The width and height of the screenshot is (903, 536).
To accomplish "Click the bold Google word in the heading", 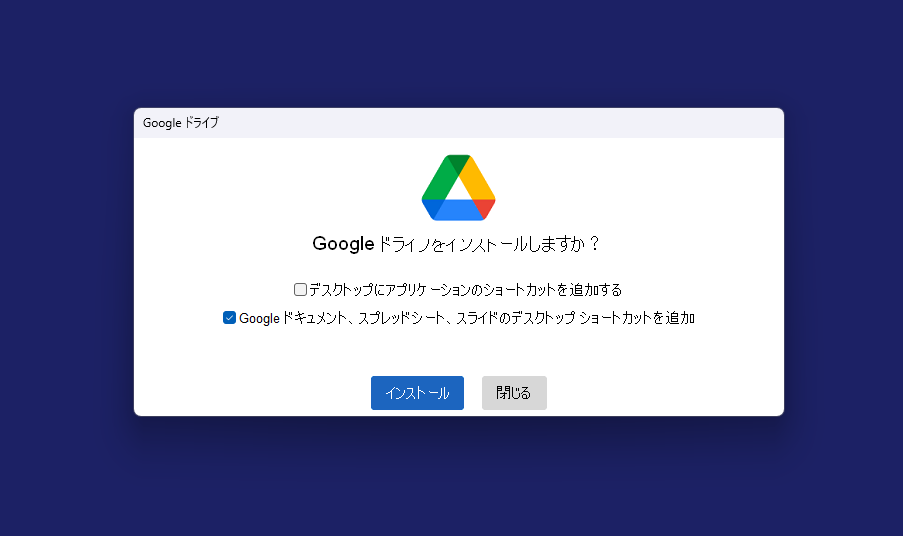I will [x=342, y=243].
